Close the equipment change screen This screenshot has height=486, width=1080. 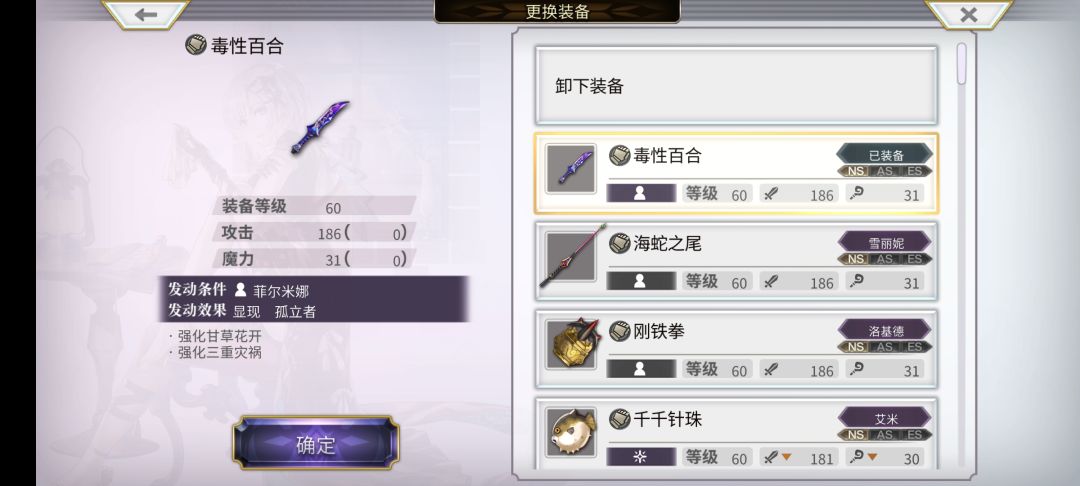968,14
